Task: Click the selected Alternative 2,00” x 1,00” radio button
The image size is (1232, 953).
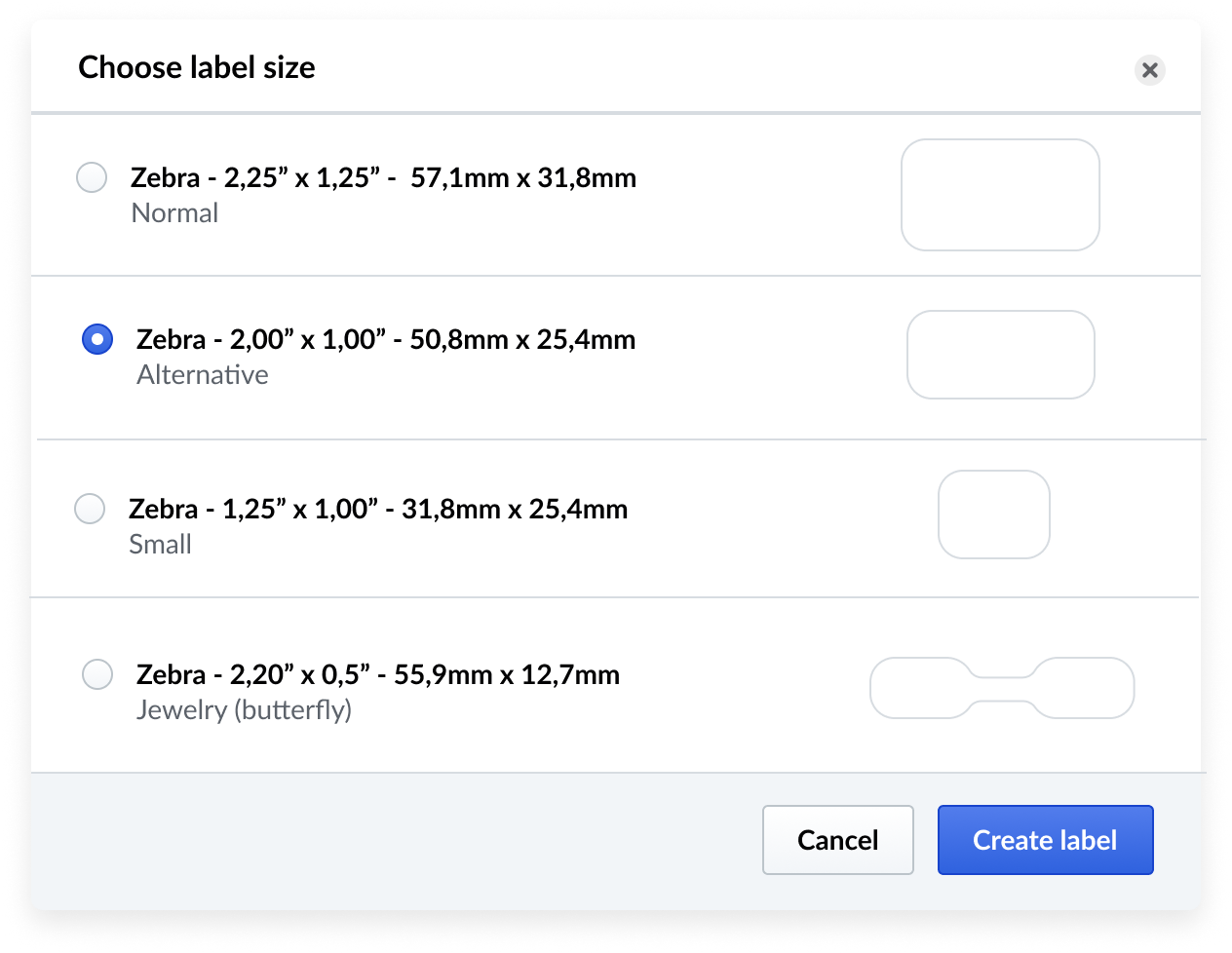Action: tap(97, 339)
